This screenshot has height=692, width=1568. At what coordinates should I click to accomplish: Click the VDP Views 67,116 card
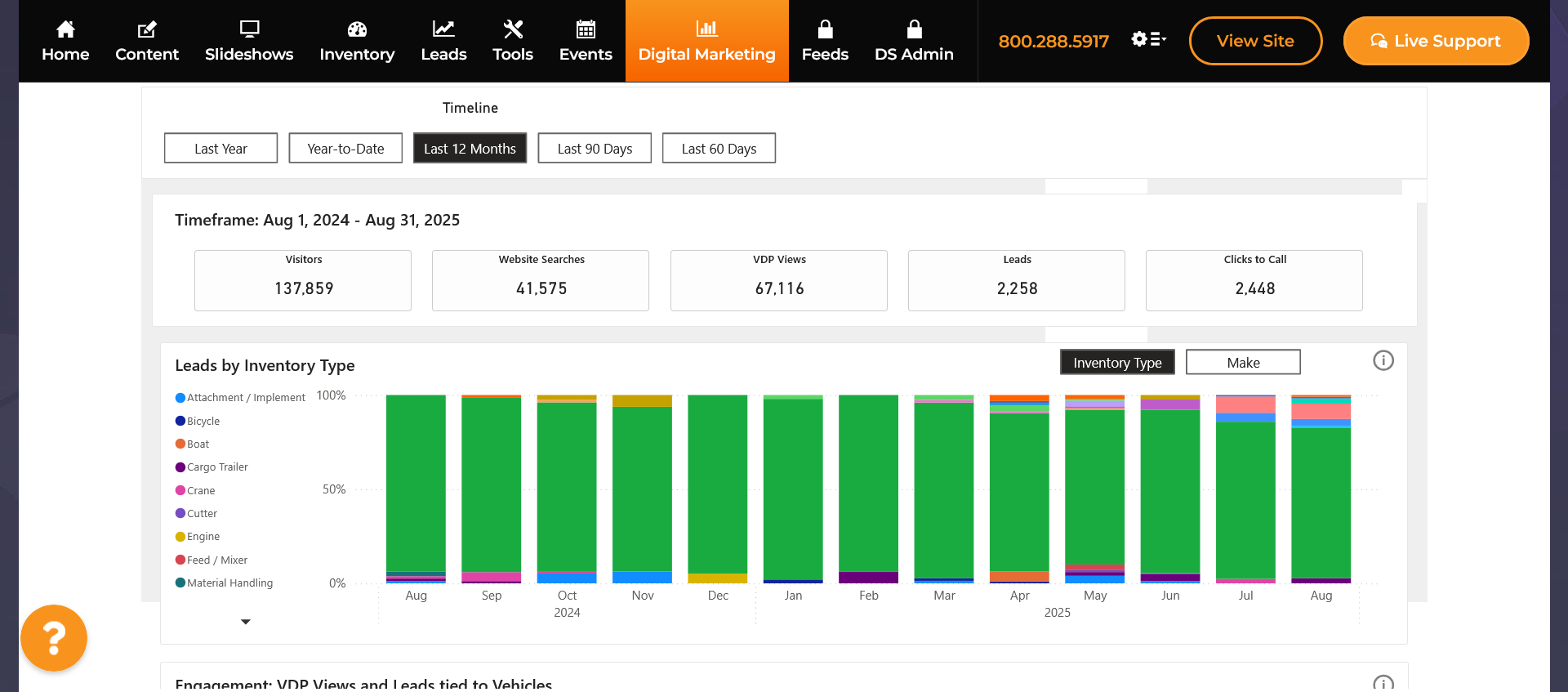[x=779, y=280]
